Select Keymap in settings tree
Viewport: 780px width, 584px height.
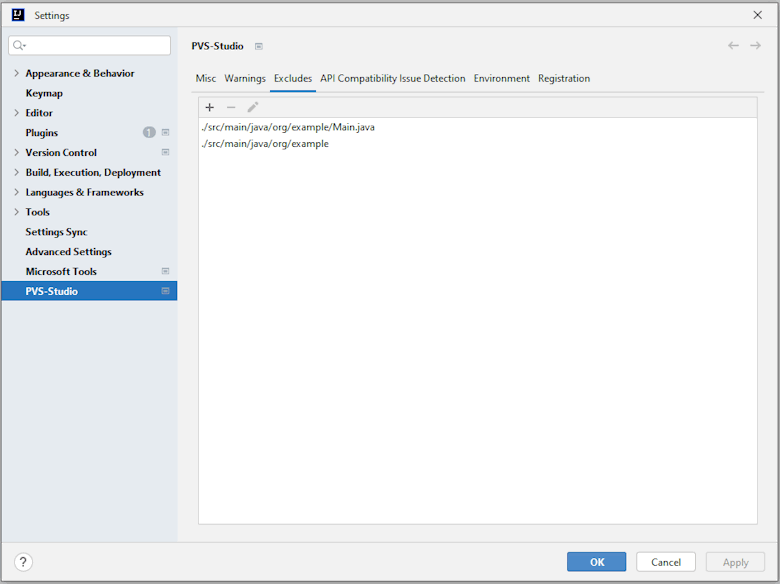coord(44,93)
